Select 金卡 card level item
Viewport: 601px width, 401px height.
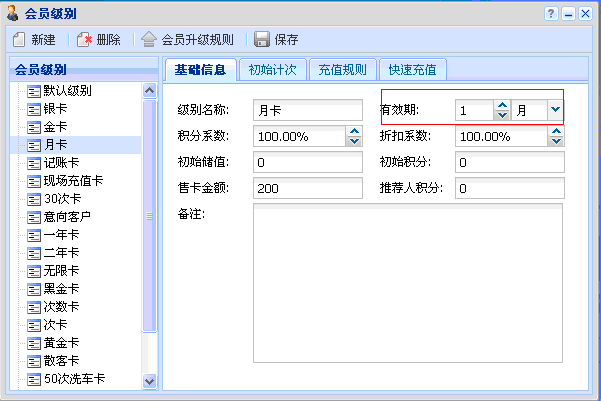tap(55, 127)
